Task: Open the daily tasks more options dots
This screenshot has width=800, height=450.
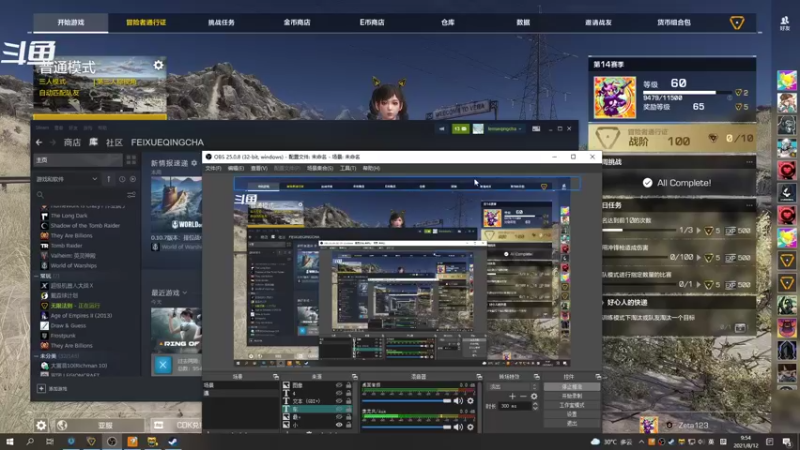Action: 749,205
